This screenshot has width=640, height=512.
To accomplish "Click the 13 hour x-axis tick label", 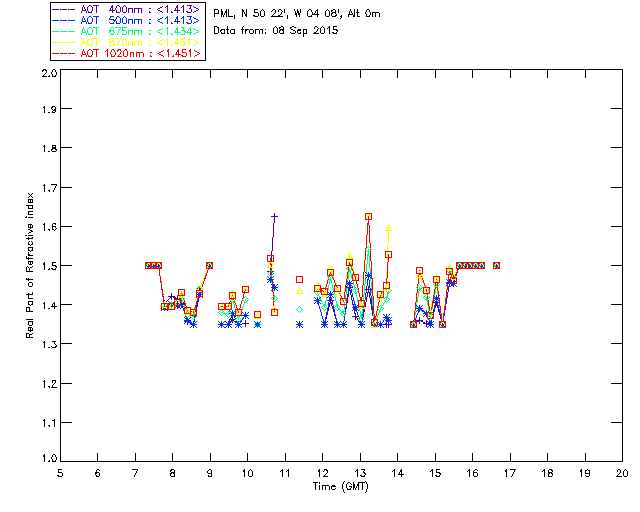I will point(360,473).
